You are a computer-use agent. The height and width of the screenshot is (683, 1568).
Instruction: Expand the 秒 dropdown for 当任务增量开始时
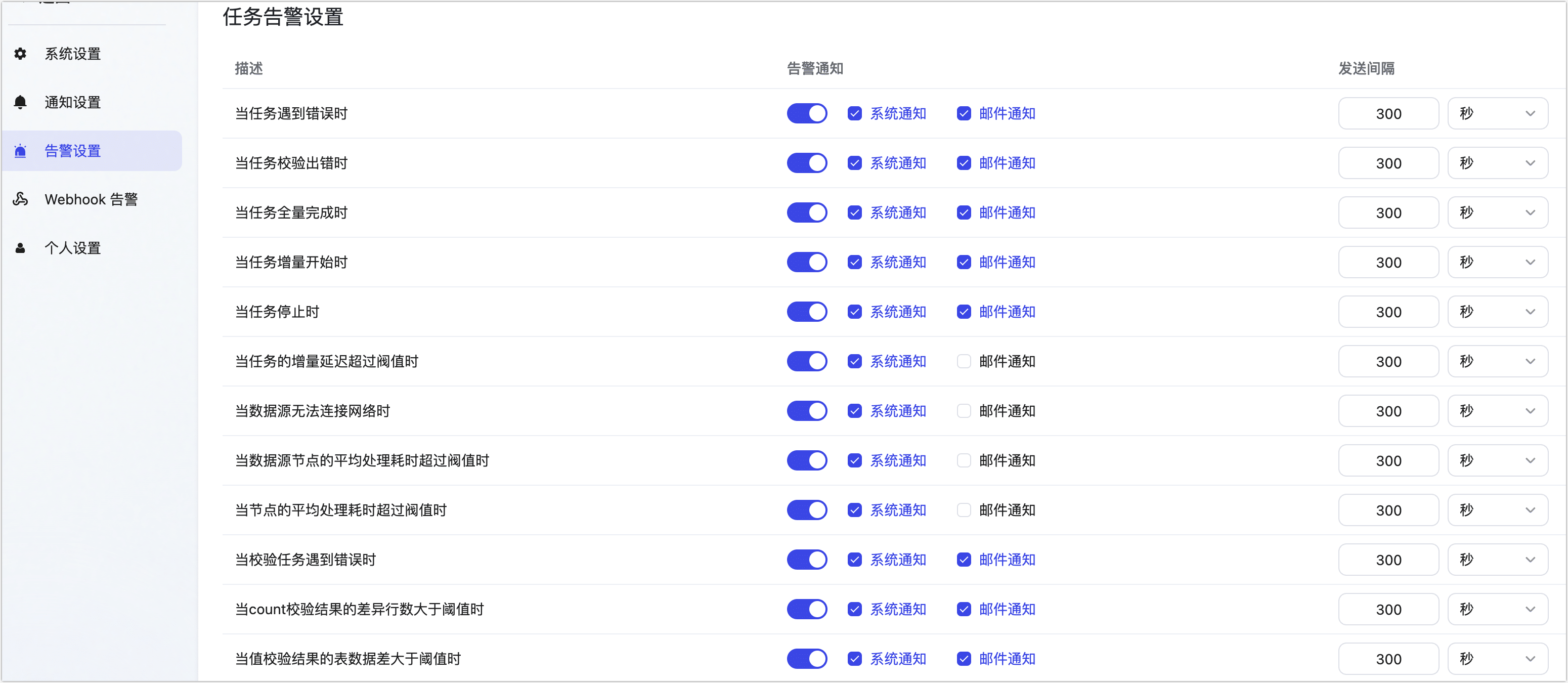(x=1497, y=263)
